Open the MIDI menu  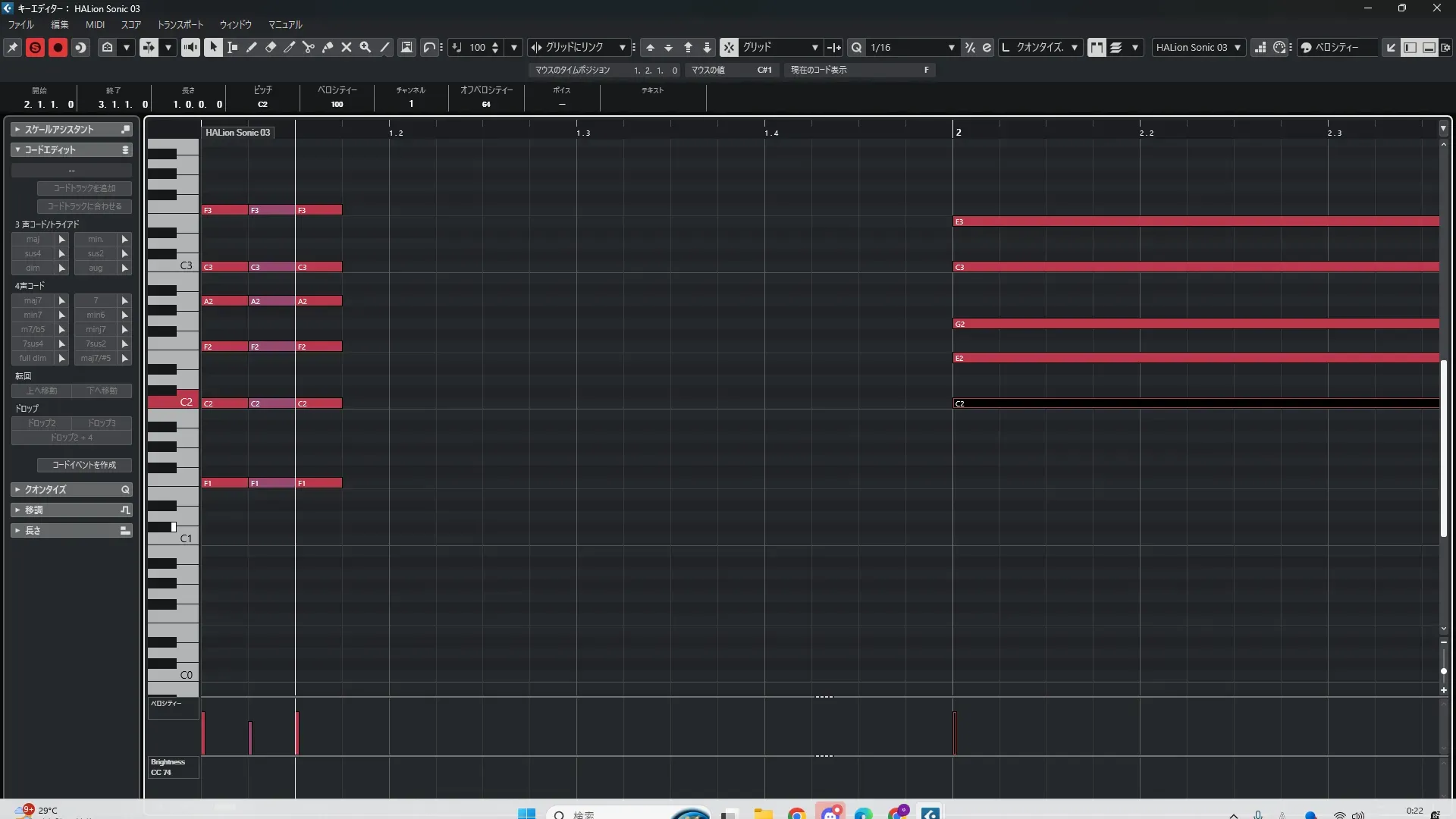[x=95, y=25]
